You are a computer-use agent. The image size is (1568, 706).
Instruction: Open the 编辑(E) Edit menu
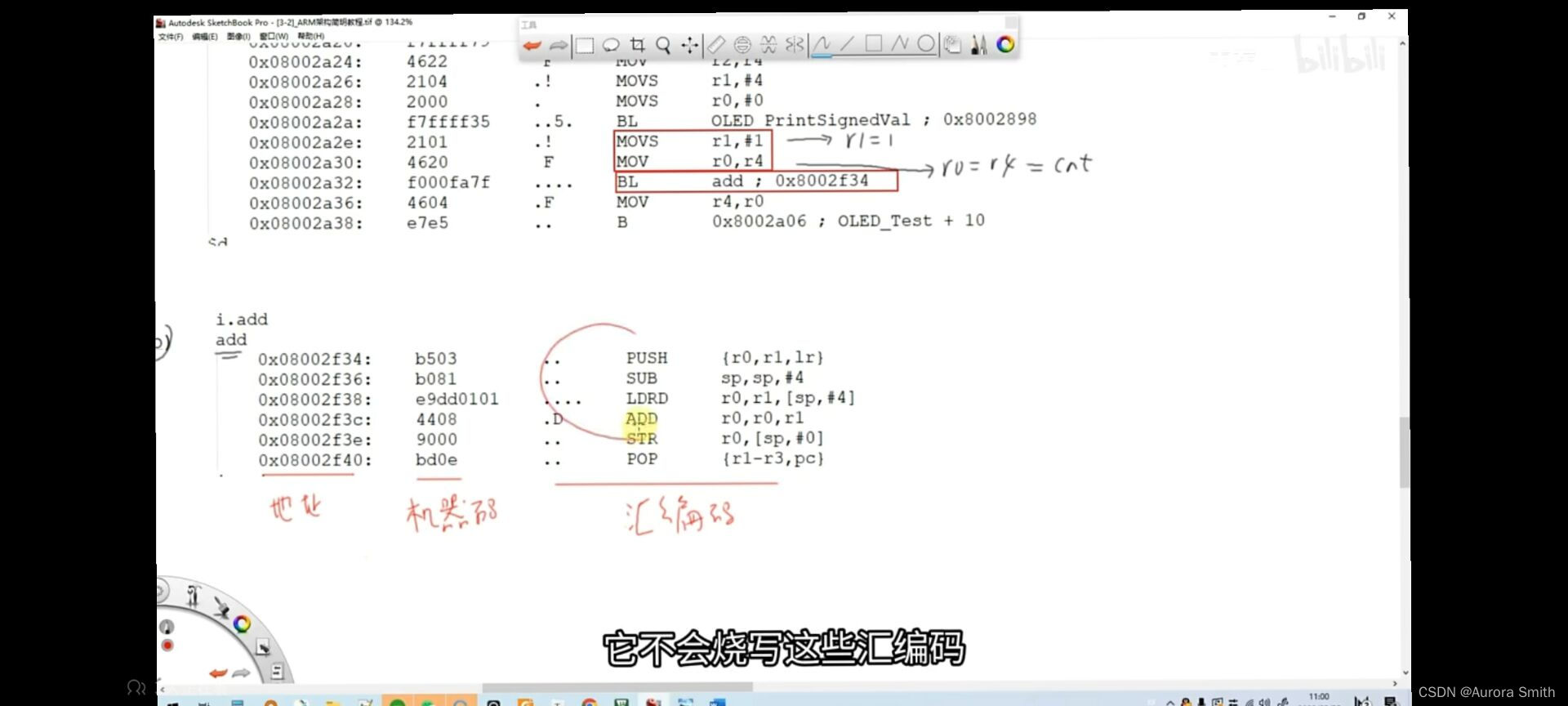[205, 37]
